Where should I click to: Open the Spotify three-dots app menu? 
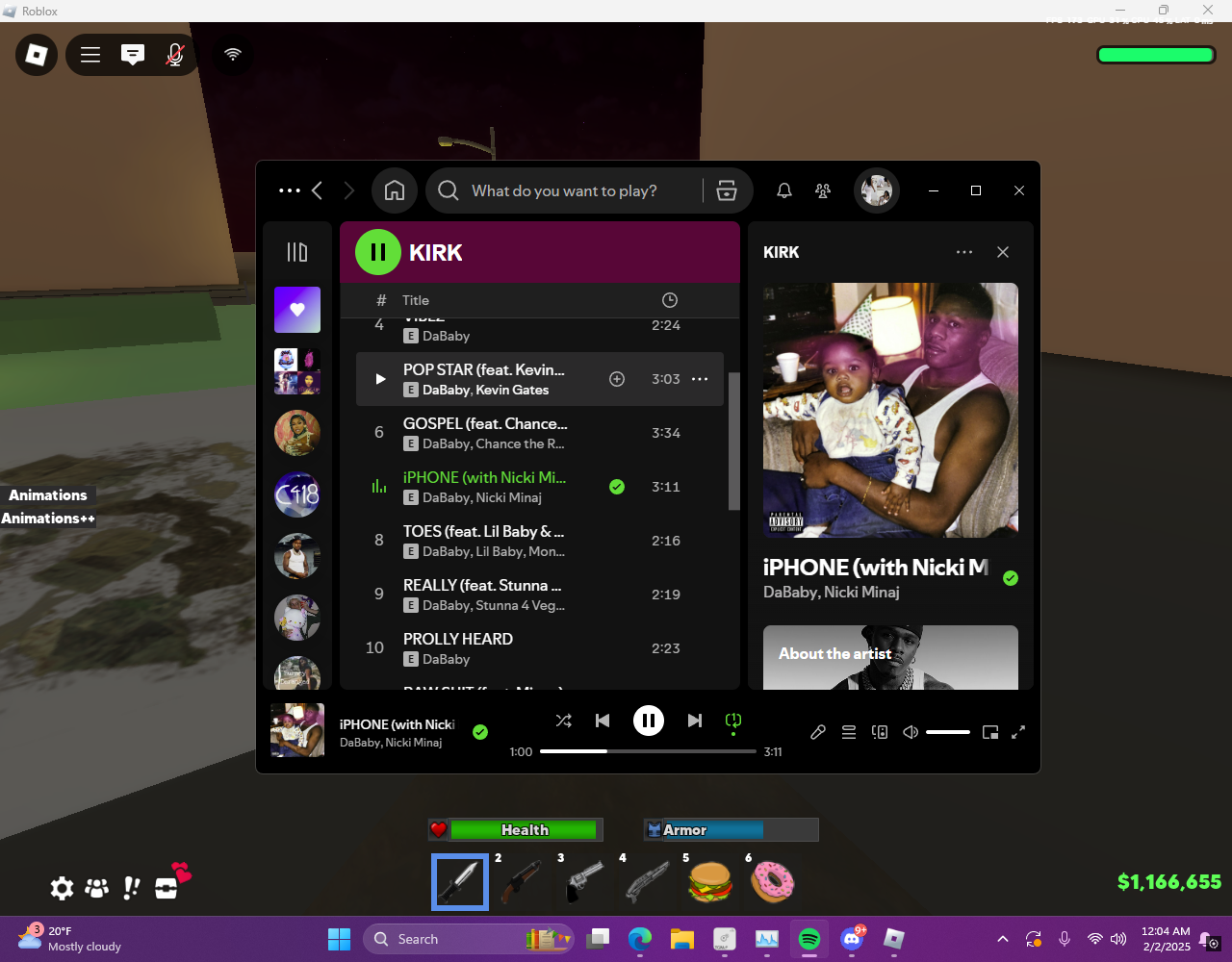click(289, 190)
